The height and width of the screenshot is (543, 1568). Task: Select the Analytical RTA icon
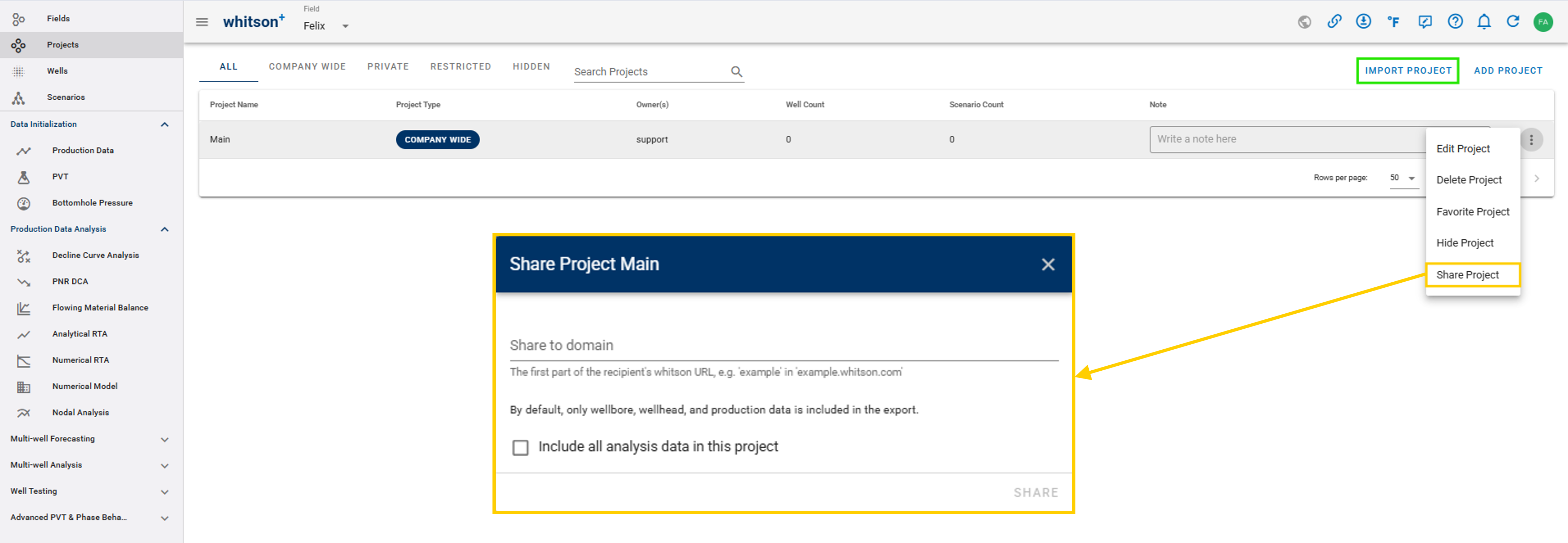[x=24, y=334]
